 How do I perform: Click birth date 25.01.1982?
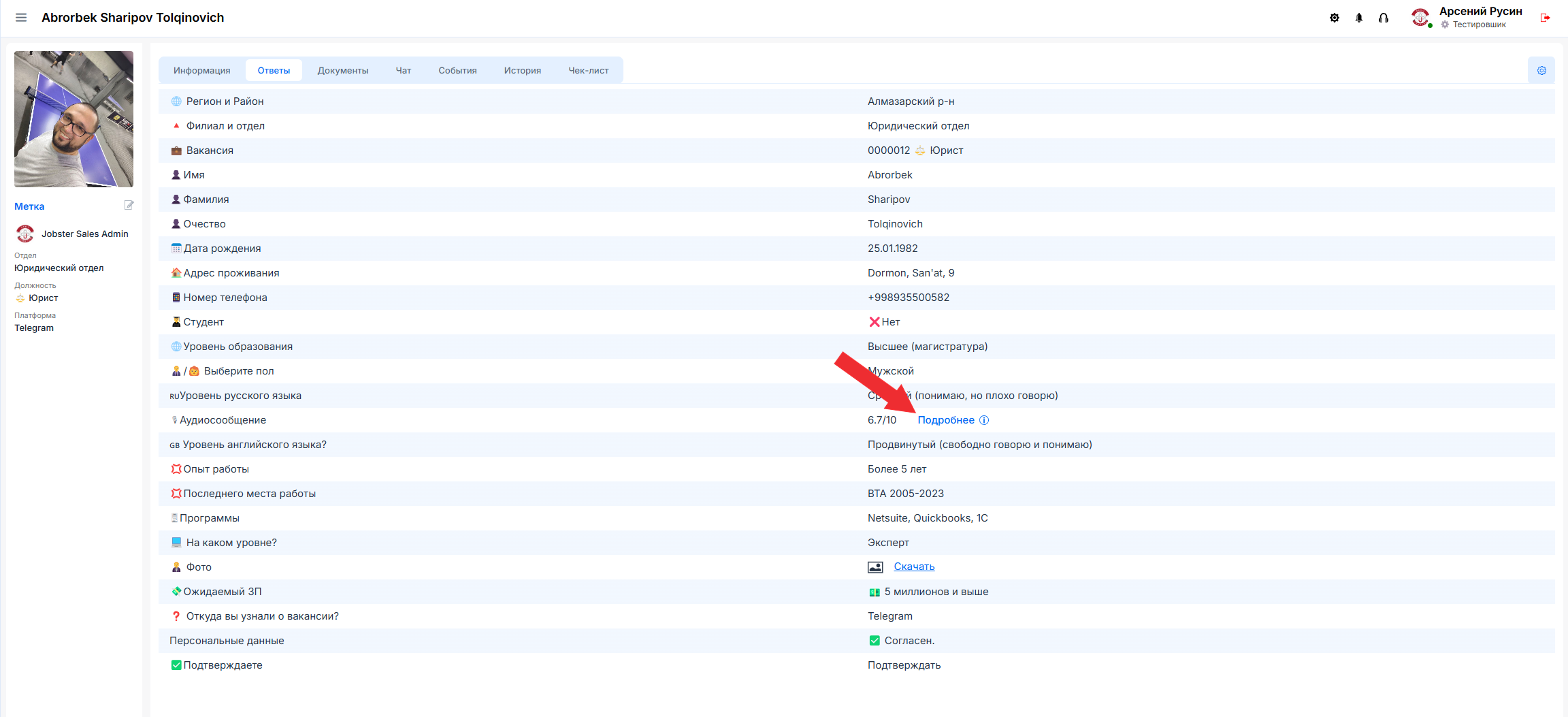(x=893, y=249)
